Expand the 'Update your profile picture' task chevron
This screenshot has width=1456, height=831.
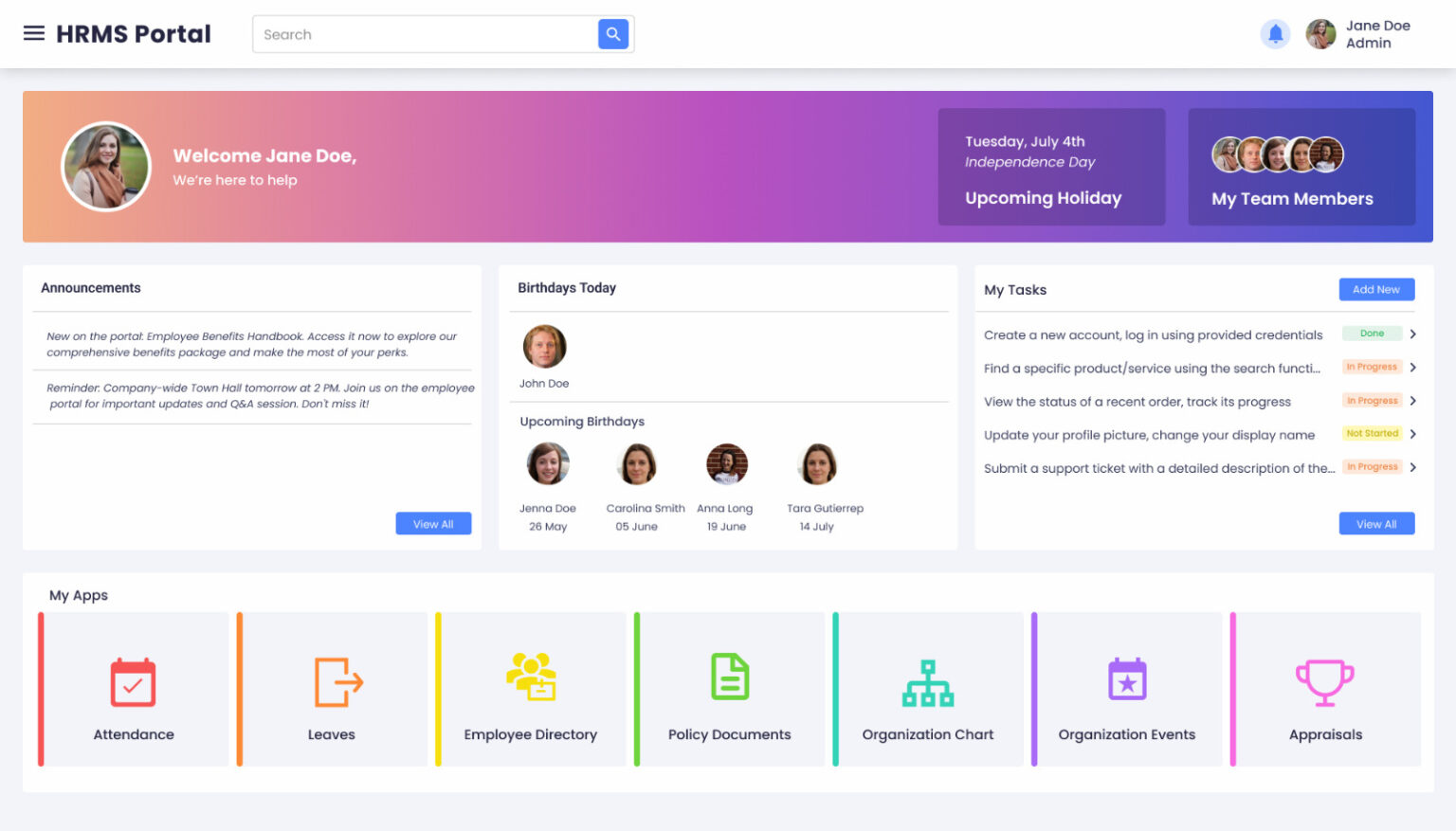[x=1412, y=434]
